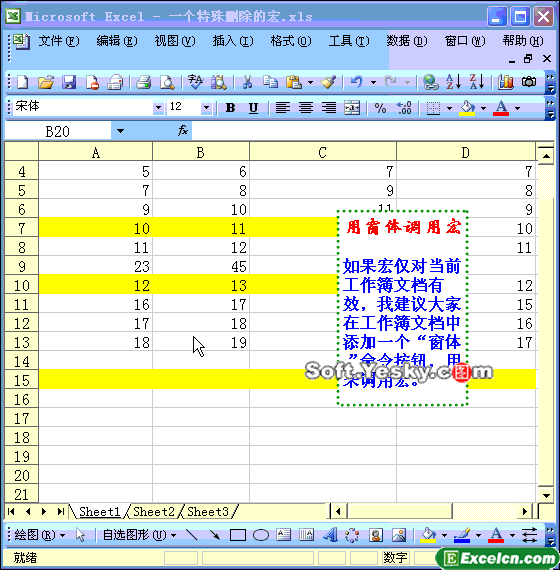Insert clip art from the drawing toolbar
Screen dimensions: 560x570
(x=376, y=535)
